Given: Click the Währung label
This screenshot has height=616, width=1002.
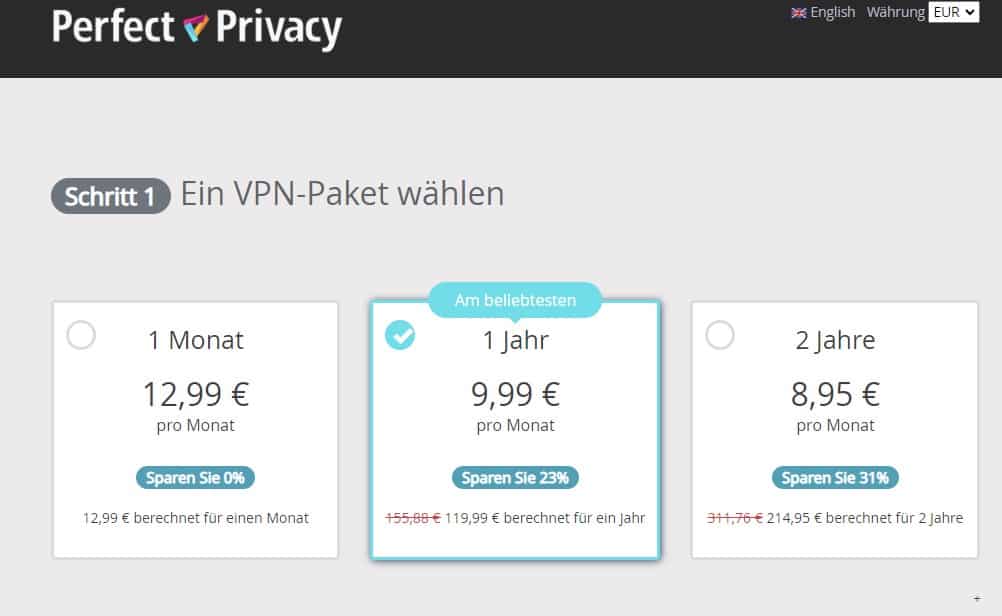Looking at the screenshot, I should pos(894,12).
